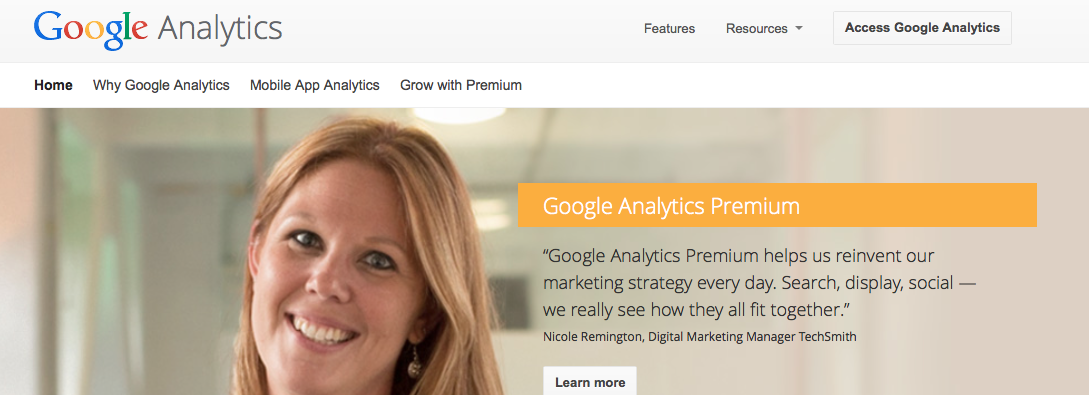Screen dimensions: 1089x395
Task: Click the Google Analytics Premium heading text
Action: pyautogui.click(x=671, y=206)
